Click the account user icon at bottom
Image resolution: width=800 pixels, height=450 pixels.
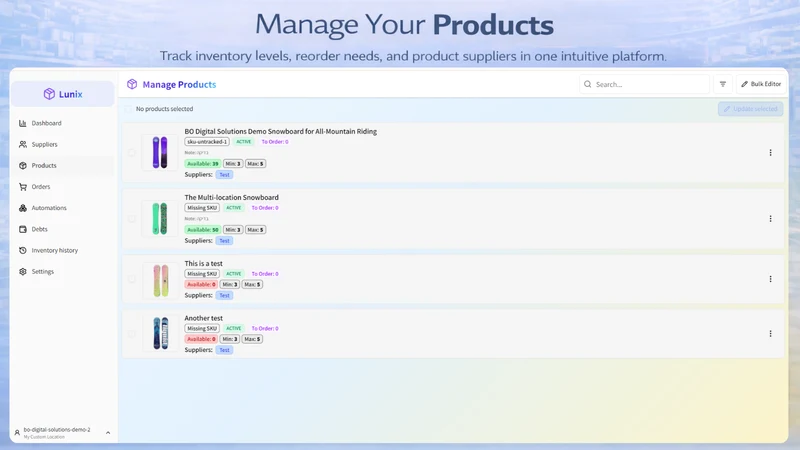[17, 433]
